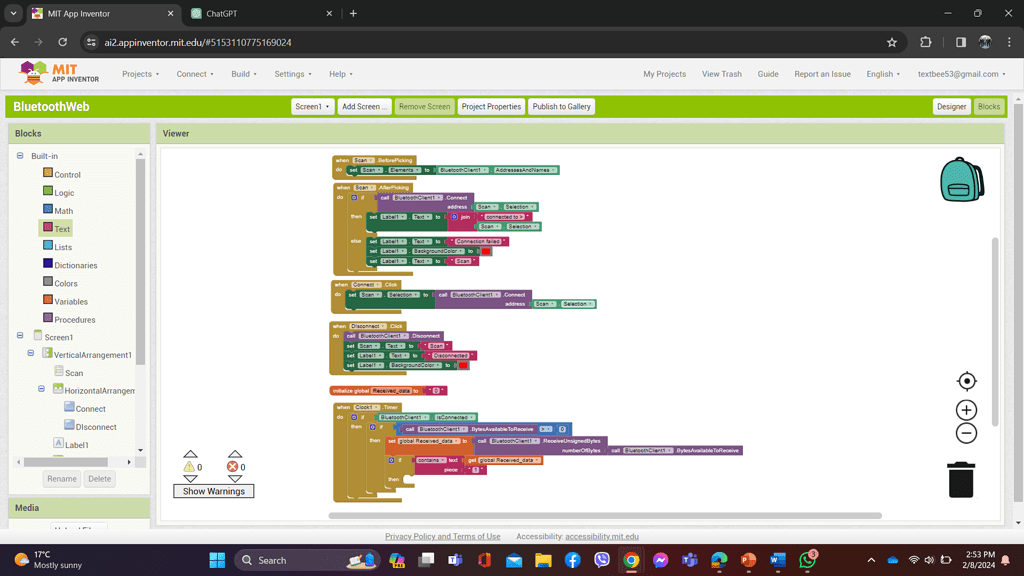Viewport: 1024px width, 576px height.
Task: Switch to the Designer view
Action: tap(951, 107)
